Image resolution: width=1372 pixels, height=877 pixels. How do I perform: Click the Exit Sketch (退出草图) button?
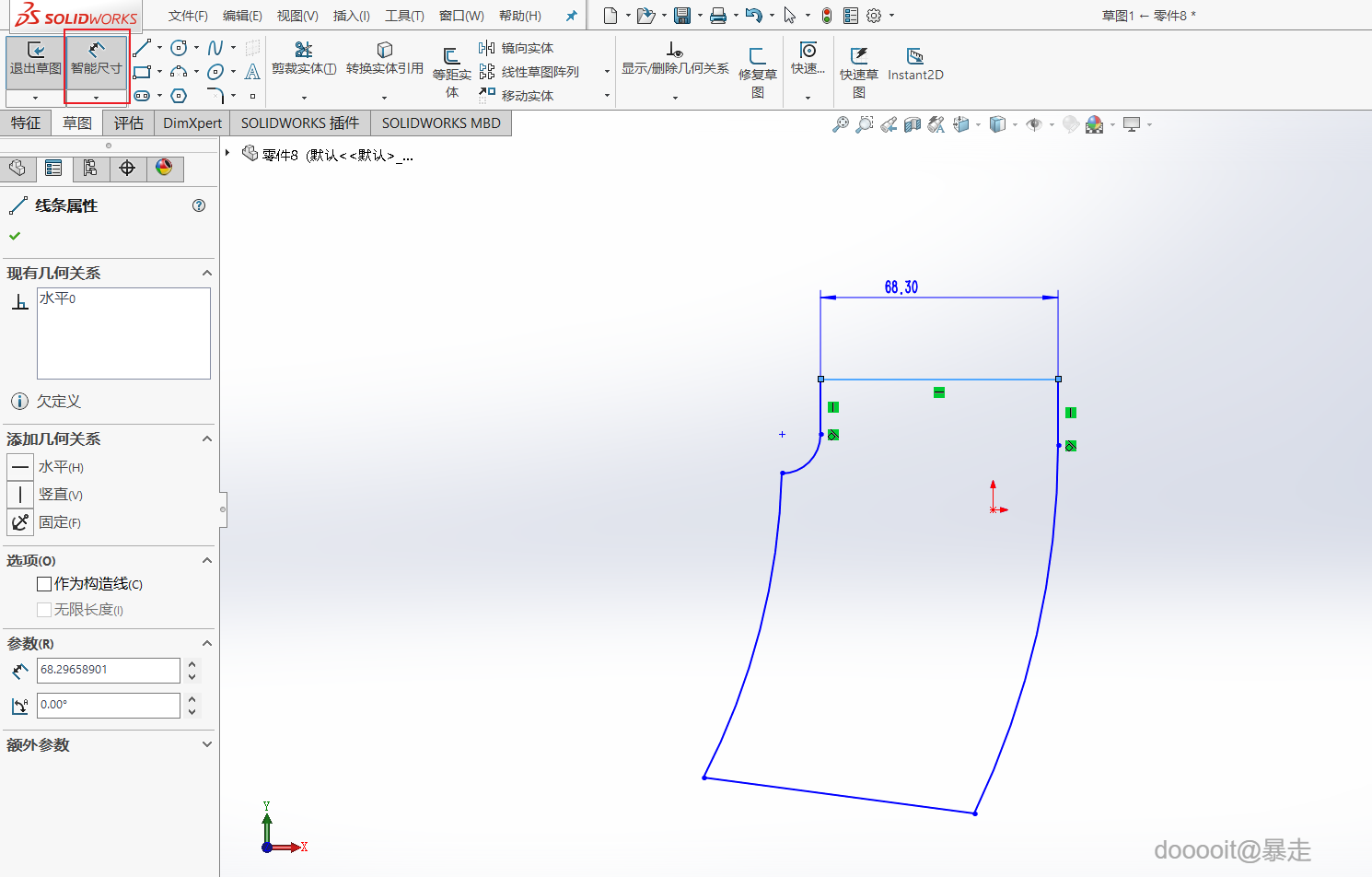[x=35, y=60]
